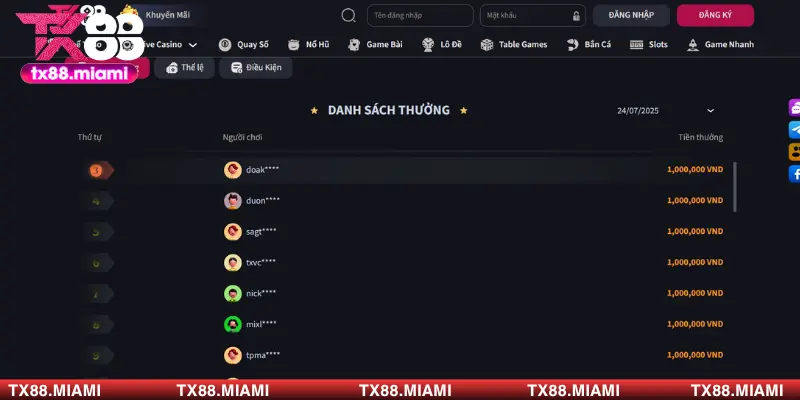Switch to the Thể lệ tab
800x400 pixels.
coord(185,68)
